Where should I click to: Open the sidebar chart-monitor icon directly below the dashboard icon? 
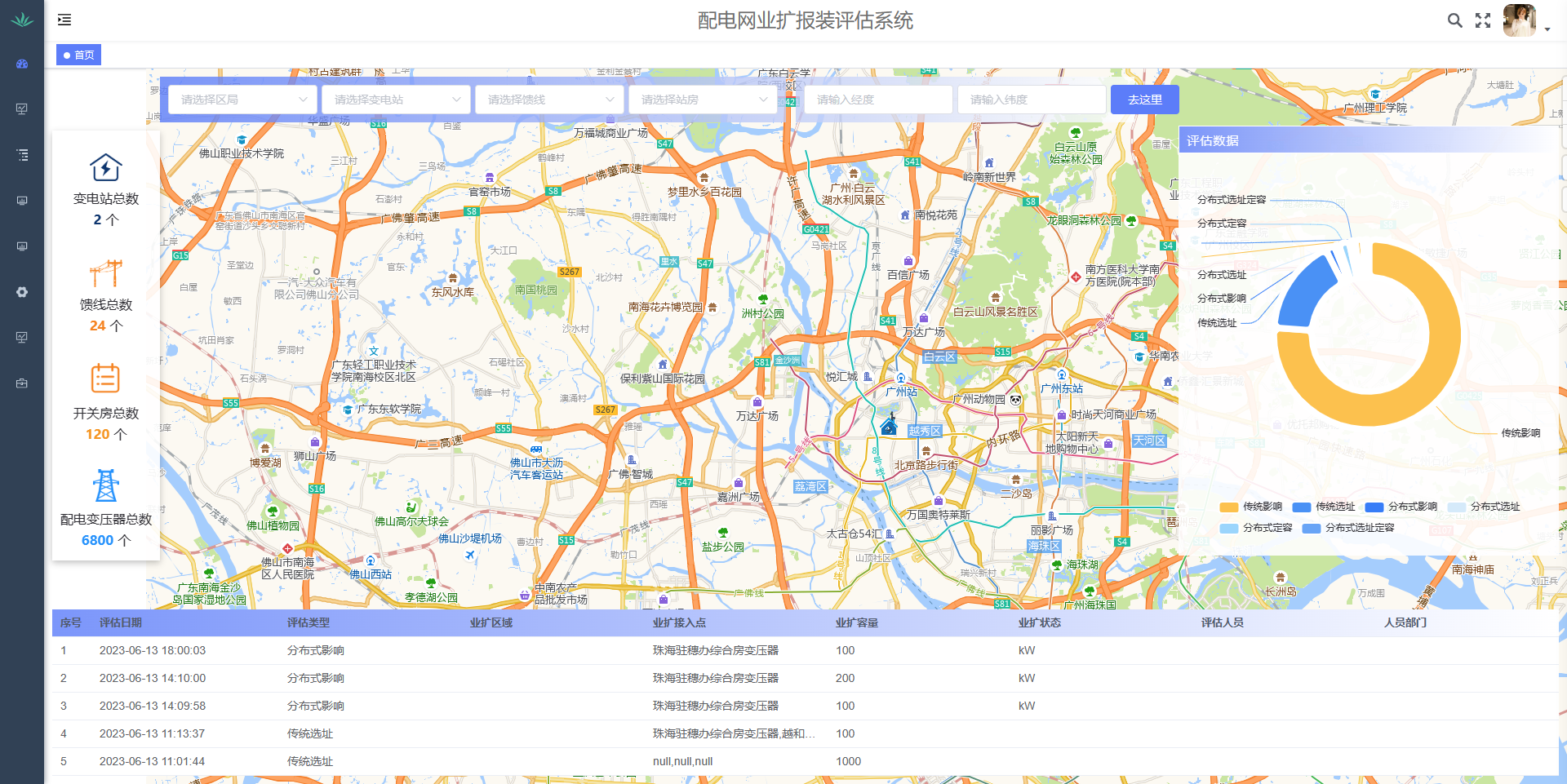pyautogui.click(x=22, y=109)
